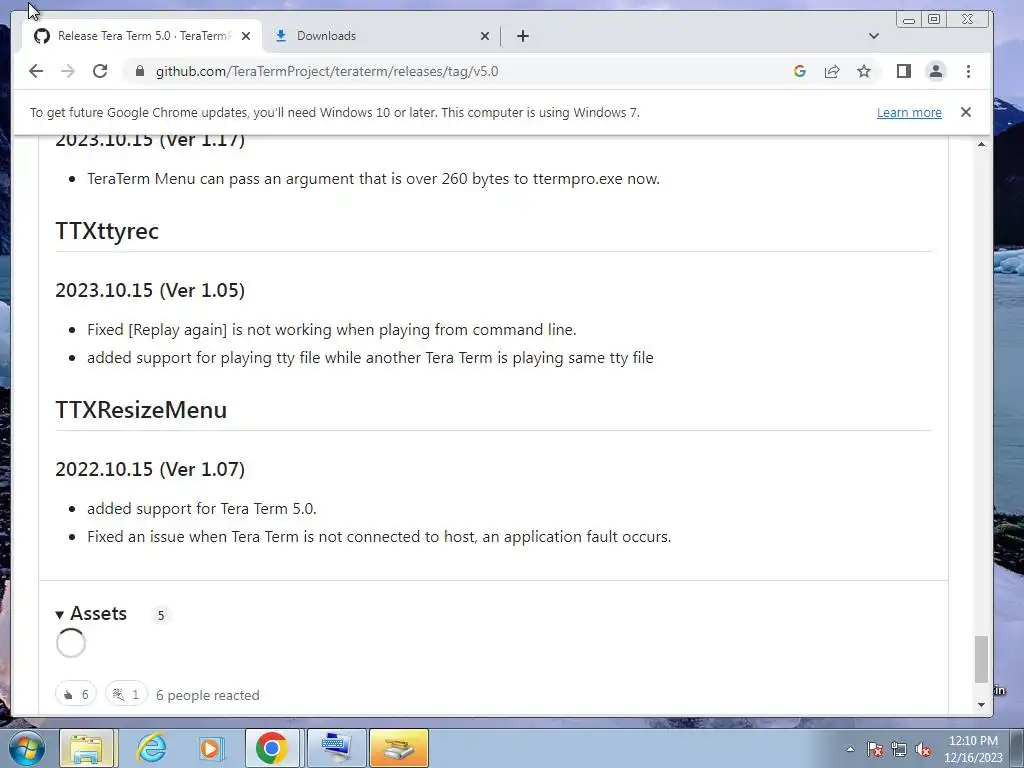
Task: Close the Downloads tab
Action: (485, 36)
